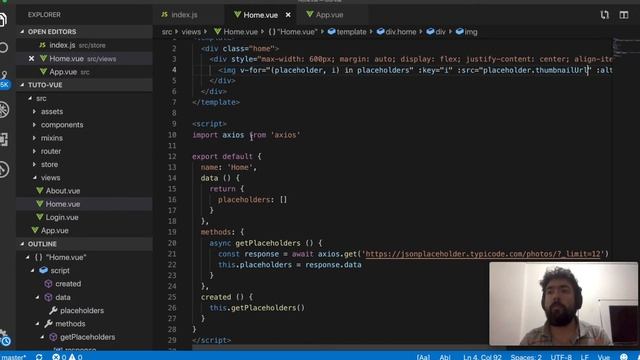Screen dimensions: 640x360
Task: Change end of line sequence via LF
Action: (x=584, y=357)
